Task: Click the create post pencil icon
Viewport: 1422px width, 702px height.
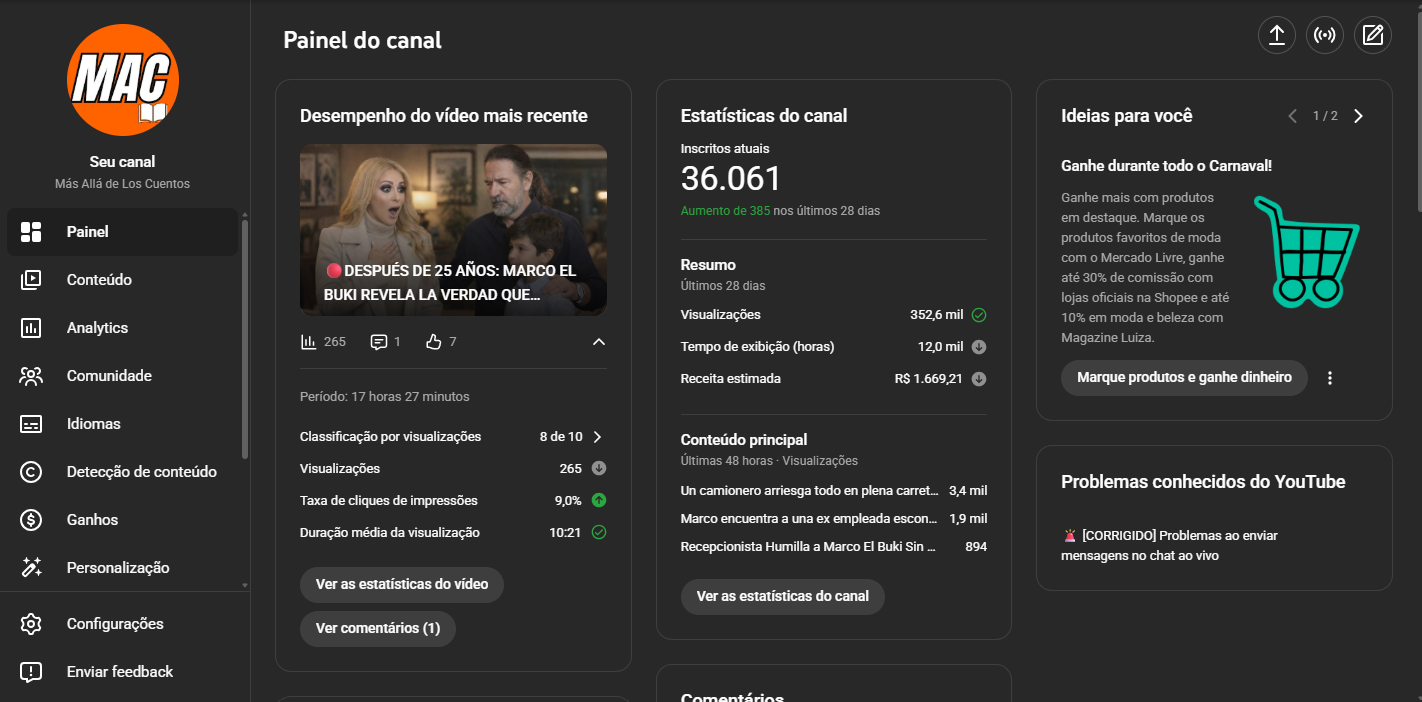Action: tap(1372, 36)
